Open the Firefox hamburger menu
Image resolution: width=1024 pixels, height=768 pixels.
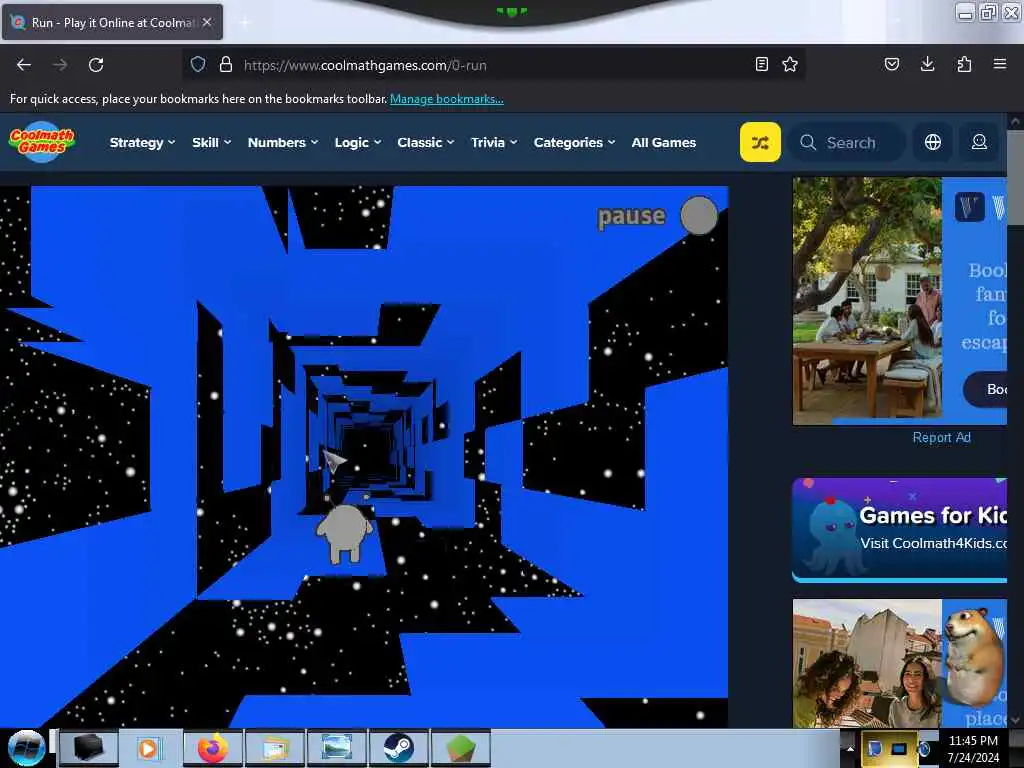coord(1000,64)
